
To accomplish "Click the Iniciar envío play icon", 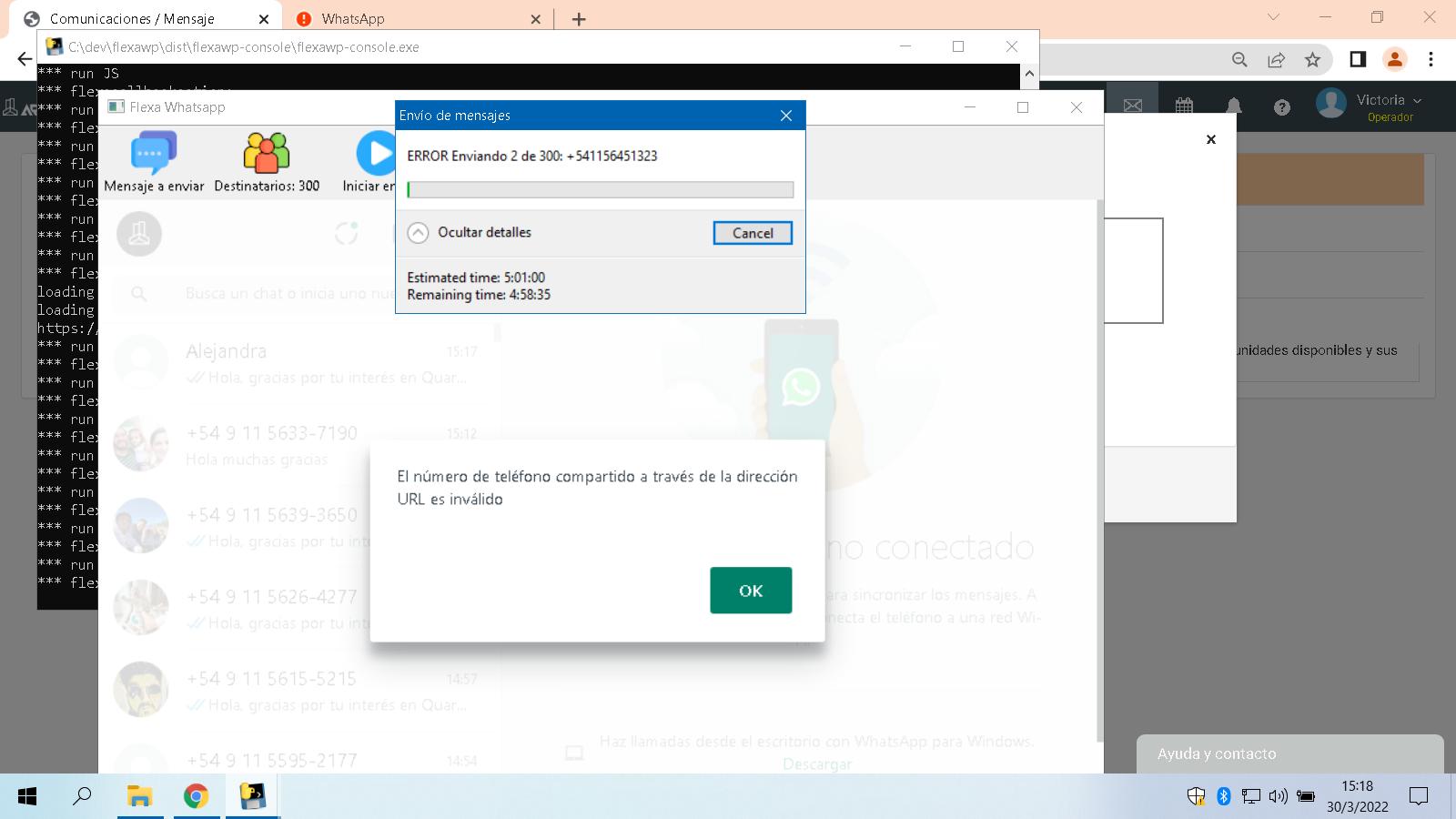I will click(376, 153).
